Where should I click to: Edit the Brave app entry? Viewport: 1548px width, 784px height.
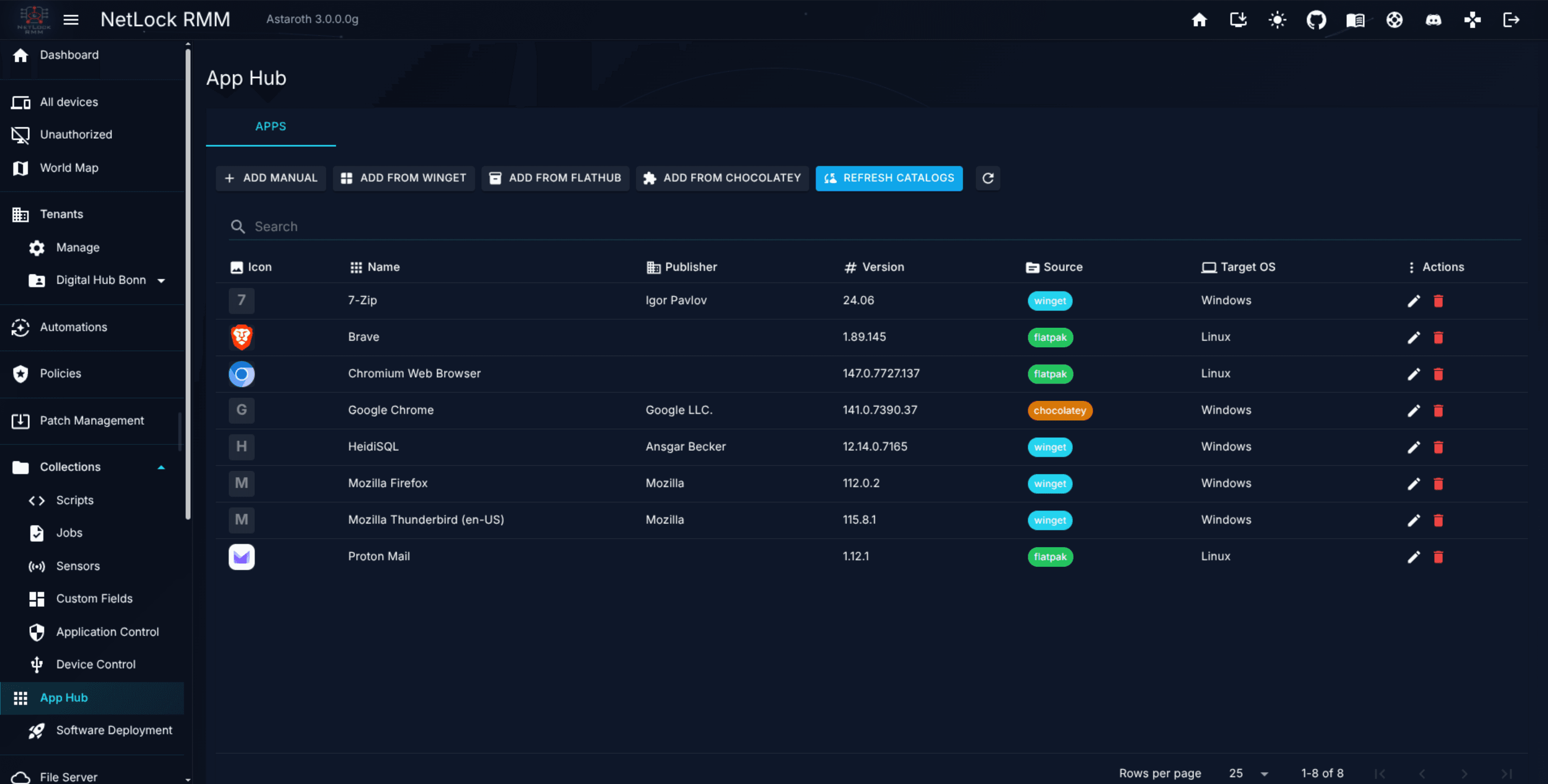click(1414, 337)
